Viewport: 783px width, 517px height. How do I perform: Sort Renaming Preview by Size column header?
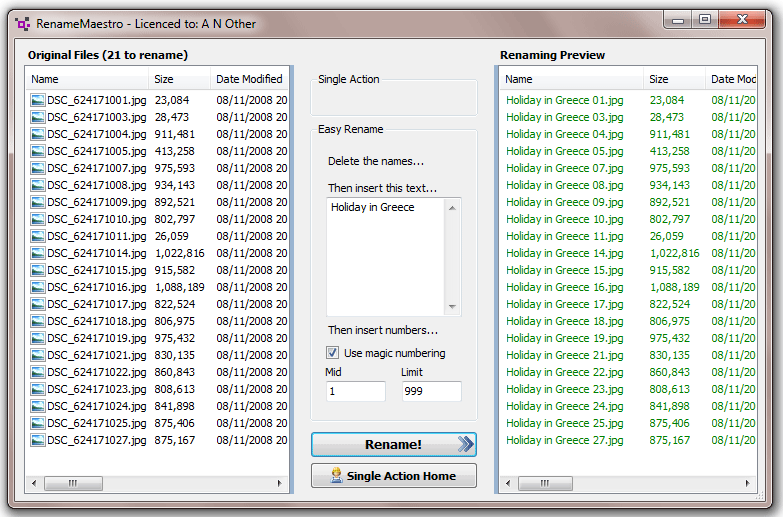click(x=674, y=79)
